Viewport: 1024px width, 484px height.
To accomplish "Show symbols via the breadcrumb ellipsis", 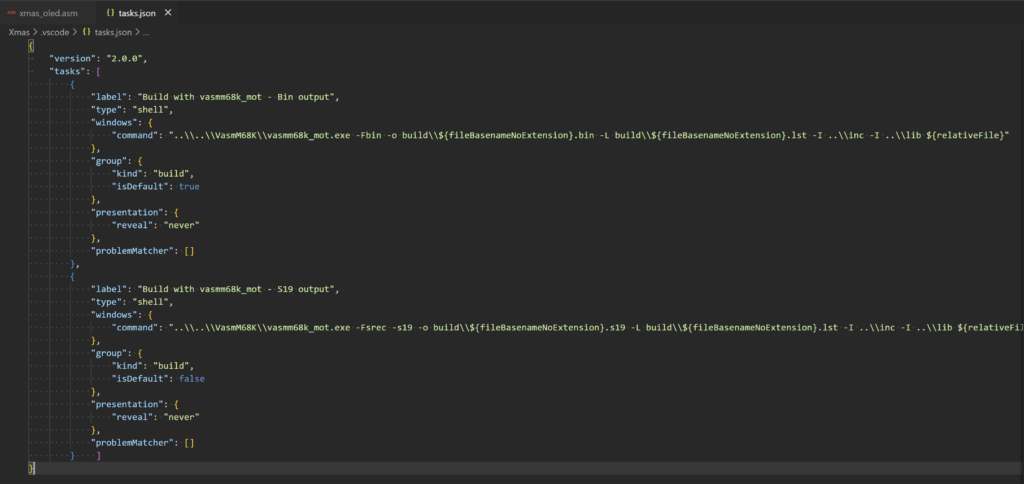I will point(146,32).
